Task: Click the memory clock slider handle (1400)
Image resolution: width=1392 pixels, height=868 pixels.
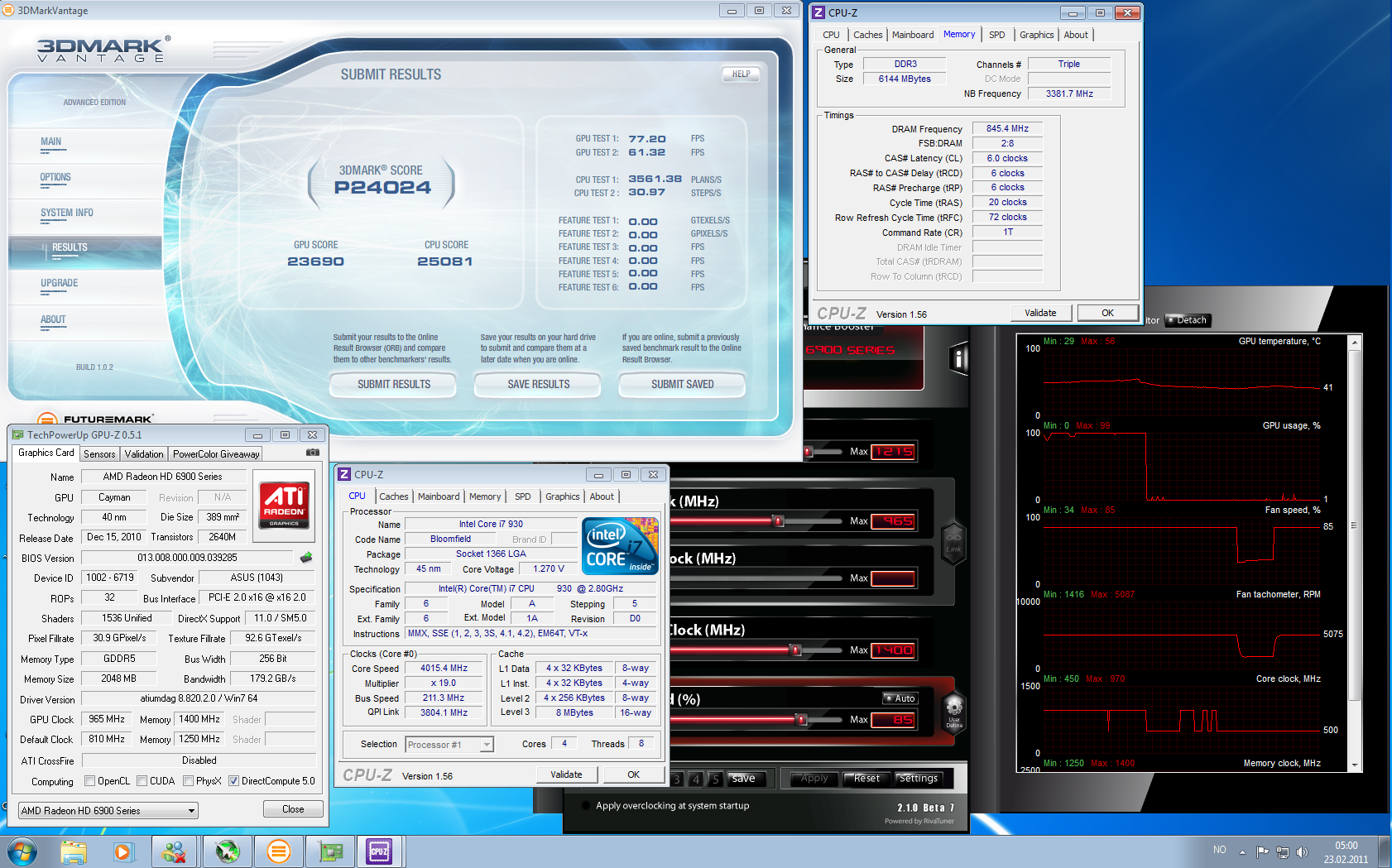Action: click(796, 650)
